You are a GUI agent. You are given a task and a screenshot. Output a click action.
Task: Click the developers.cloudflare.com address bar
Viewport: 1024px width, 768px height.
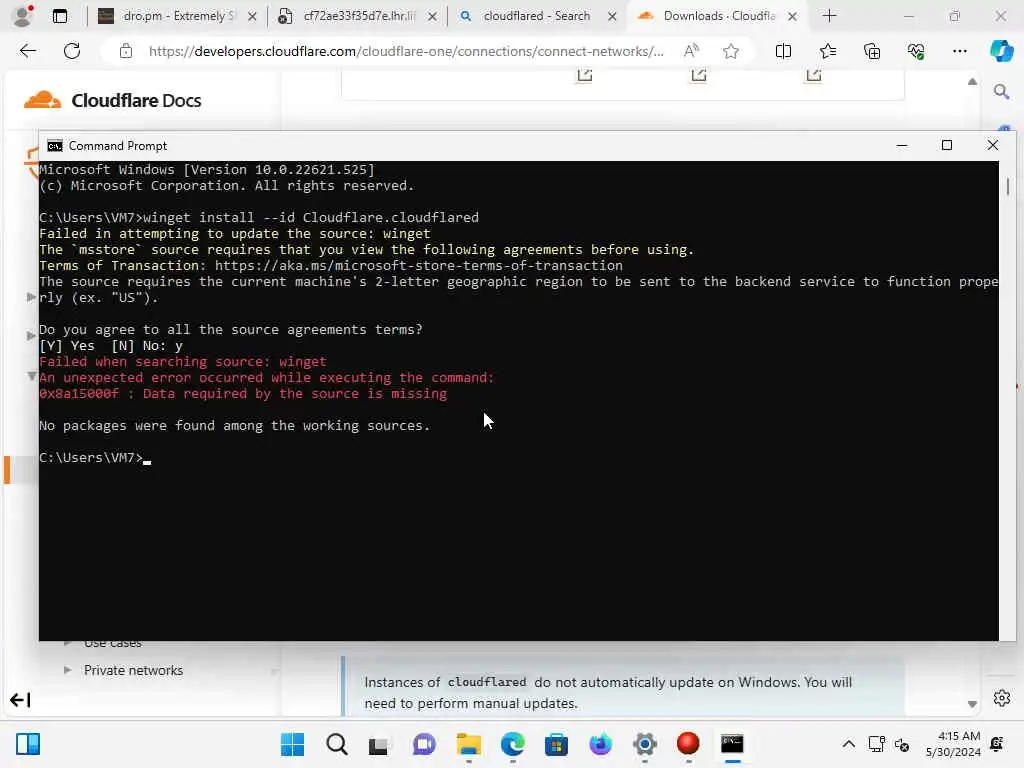coord(406,51)
